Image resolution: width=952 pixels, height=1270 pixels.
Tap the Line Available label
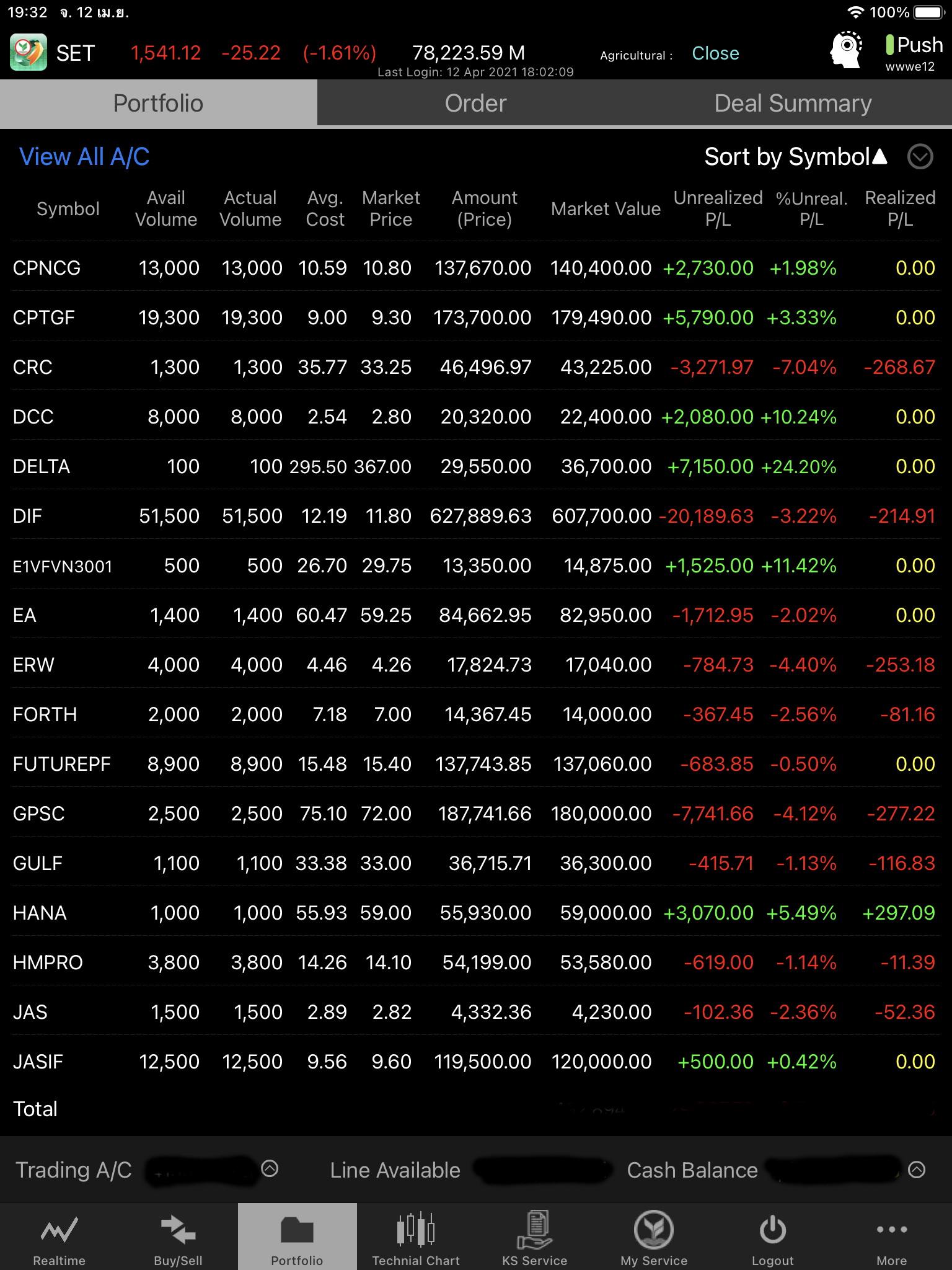(395, 1170)
